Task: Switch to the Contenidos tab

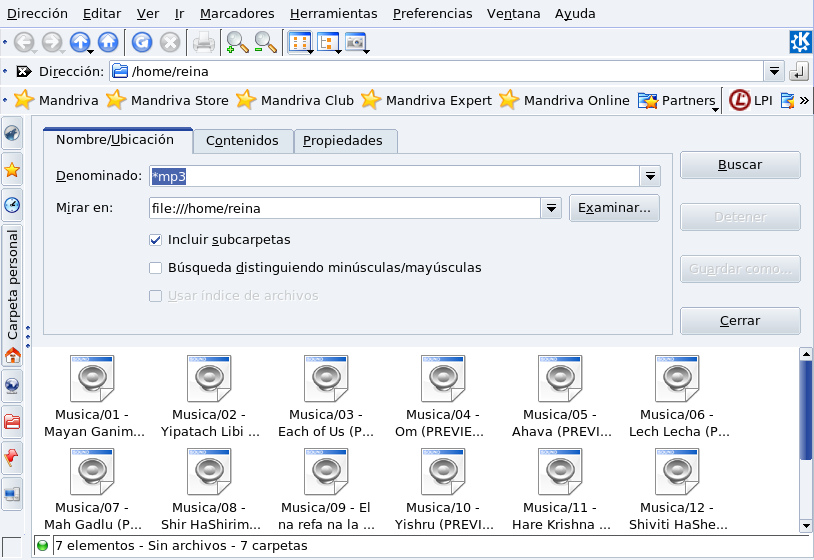Action: (x=242, y=141)
